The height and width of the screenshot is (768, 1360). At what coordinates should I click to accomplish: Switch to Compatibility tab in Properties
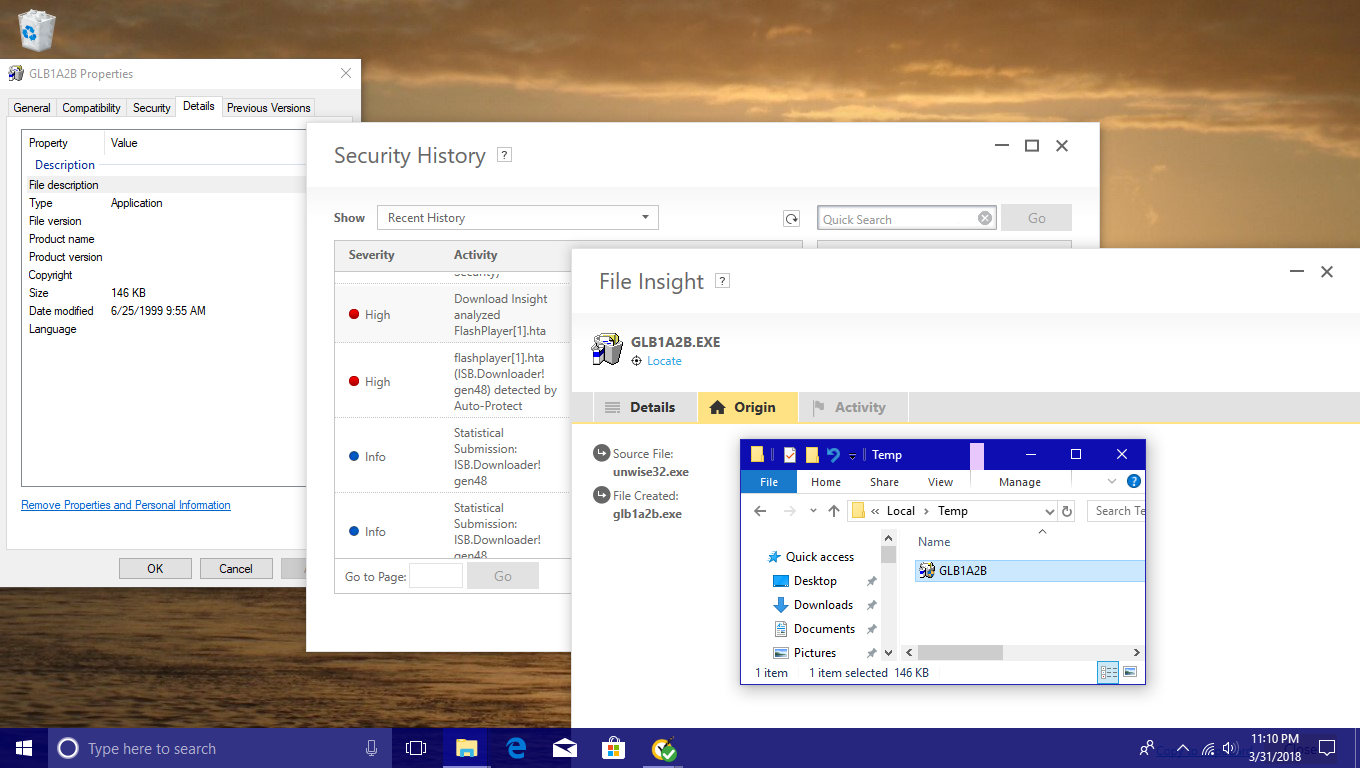[x=92, y=107]
